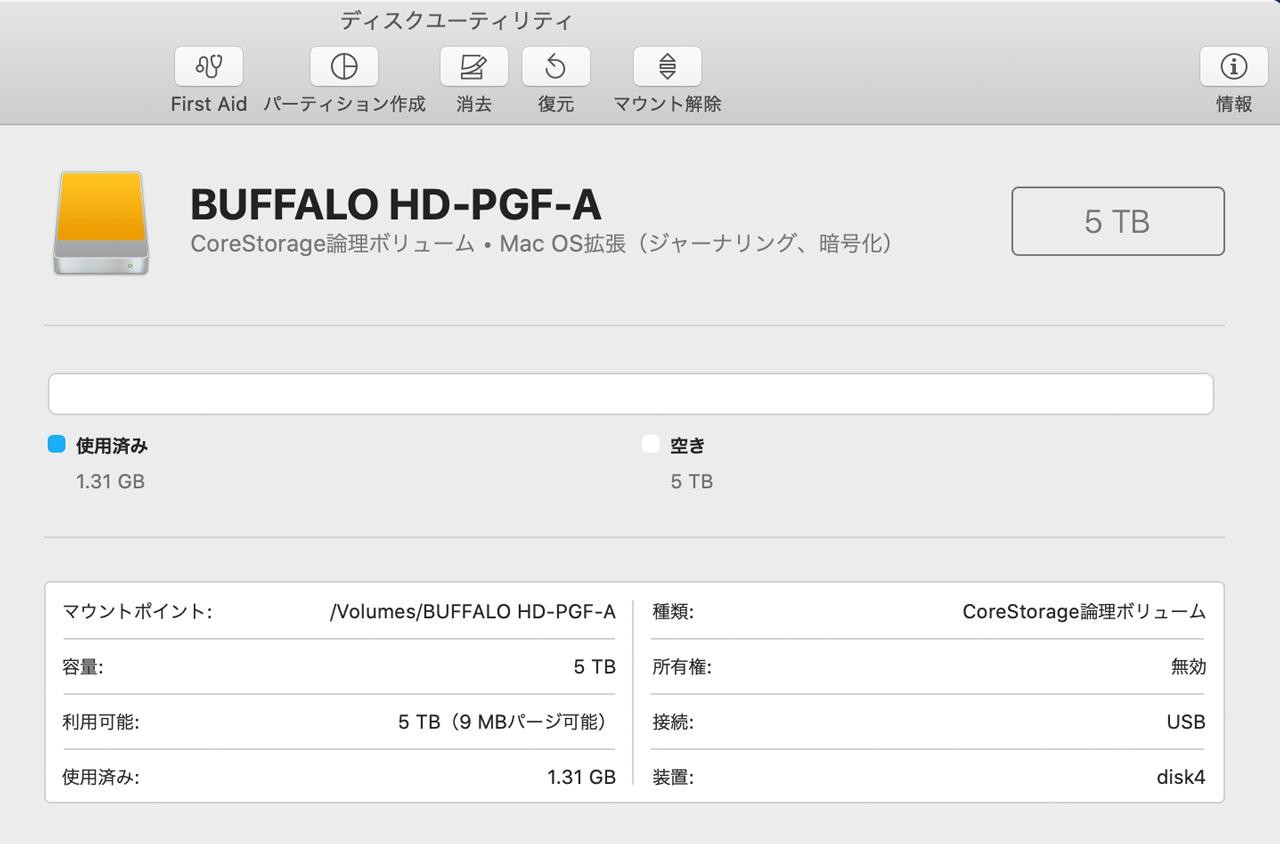
Task: Click the 接続 row label
Action: (x=673, y=722)
